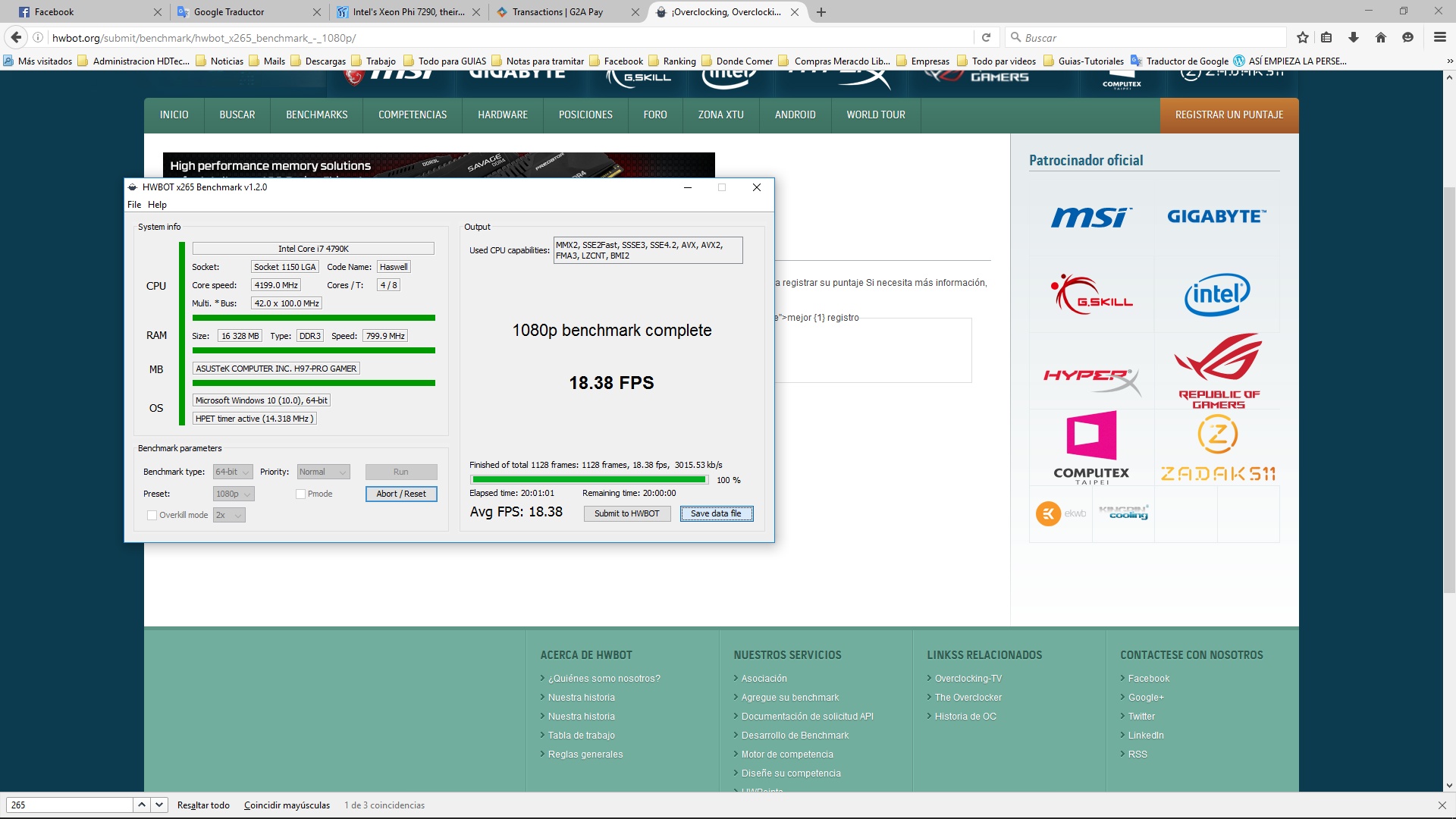This screenshot has height=819, width=1456.
Task: Click the Intel sponsor logo
Action: click(1217, 294)
